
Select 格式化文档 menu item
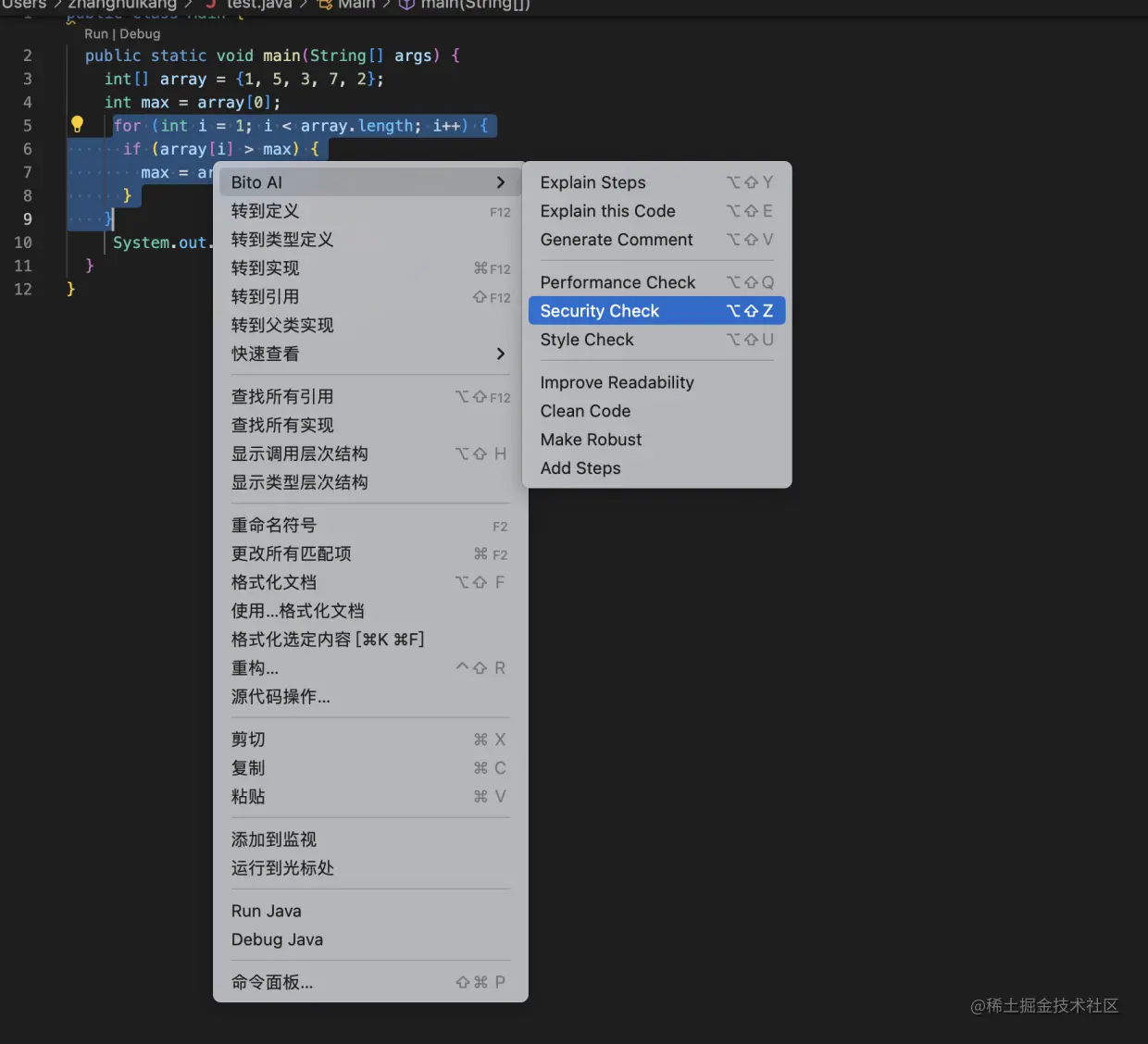pyautogui.click(x=370, y=582)
